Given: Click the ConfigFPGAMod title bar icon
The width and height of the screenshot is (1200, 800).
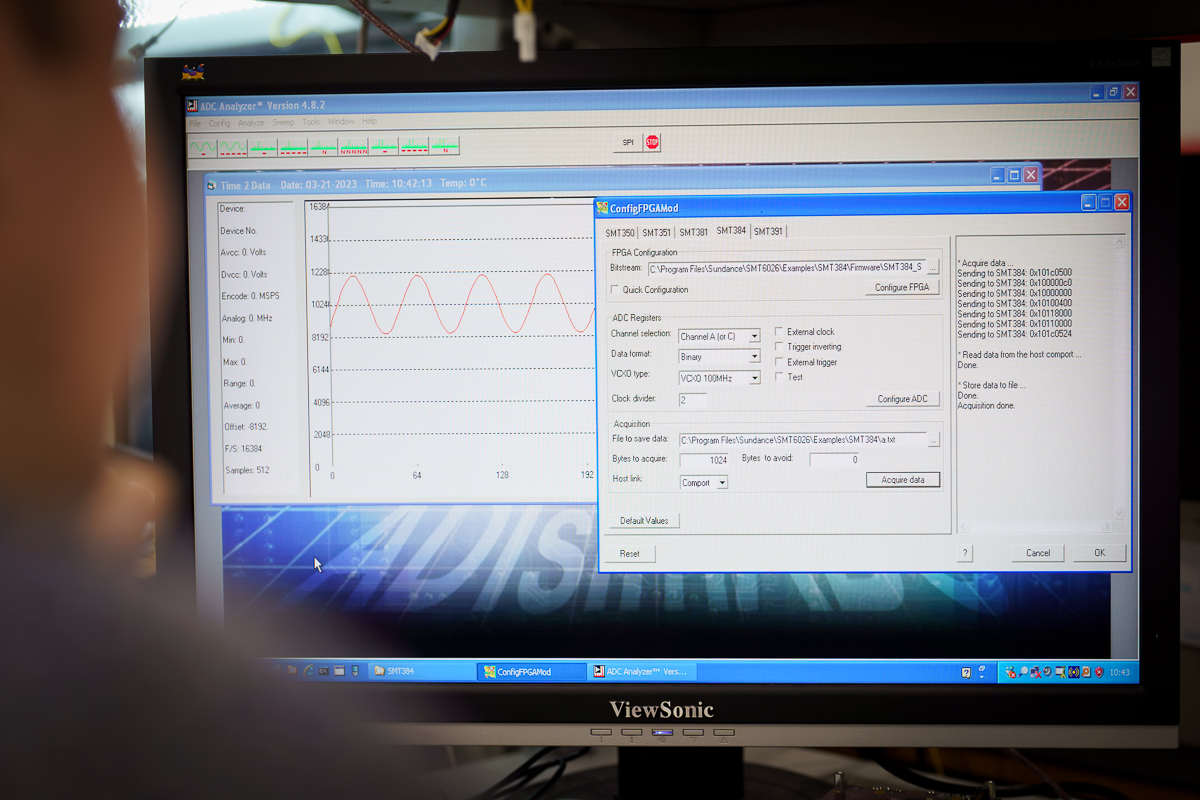Looking at the screenshot, I should (602, 208).
